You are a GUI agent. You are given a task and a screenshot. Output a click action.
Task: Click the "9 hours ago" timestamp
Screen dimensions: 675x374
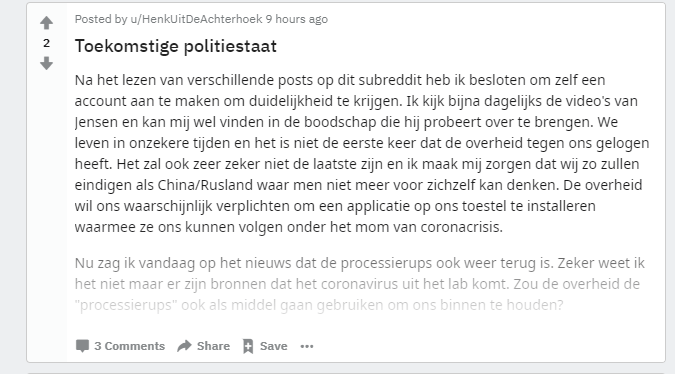pyautogui.click(x=297, y=19)
